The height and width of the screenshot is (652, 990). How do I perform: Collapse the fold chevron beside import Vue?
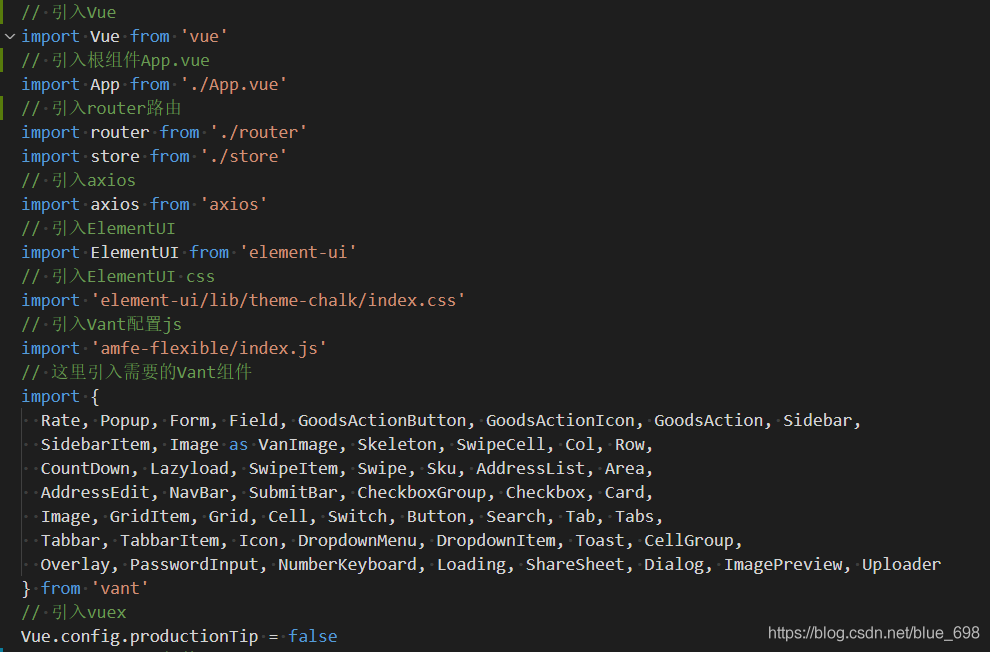click(9, 37)
